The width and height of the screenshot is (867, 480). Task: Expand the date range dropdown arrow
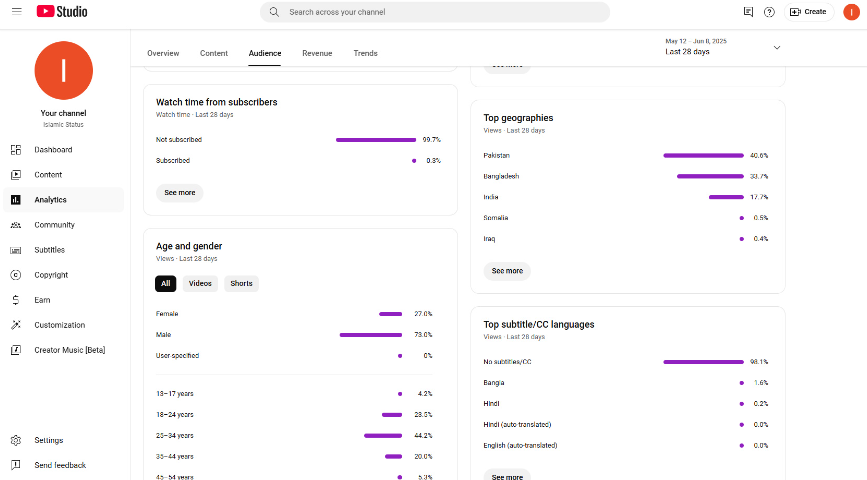point(776,48)
